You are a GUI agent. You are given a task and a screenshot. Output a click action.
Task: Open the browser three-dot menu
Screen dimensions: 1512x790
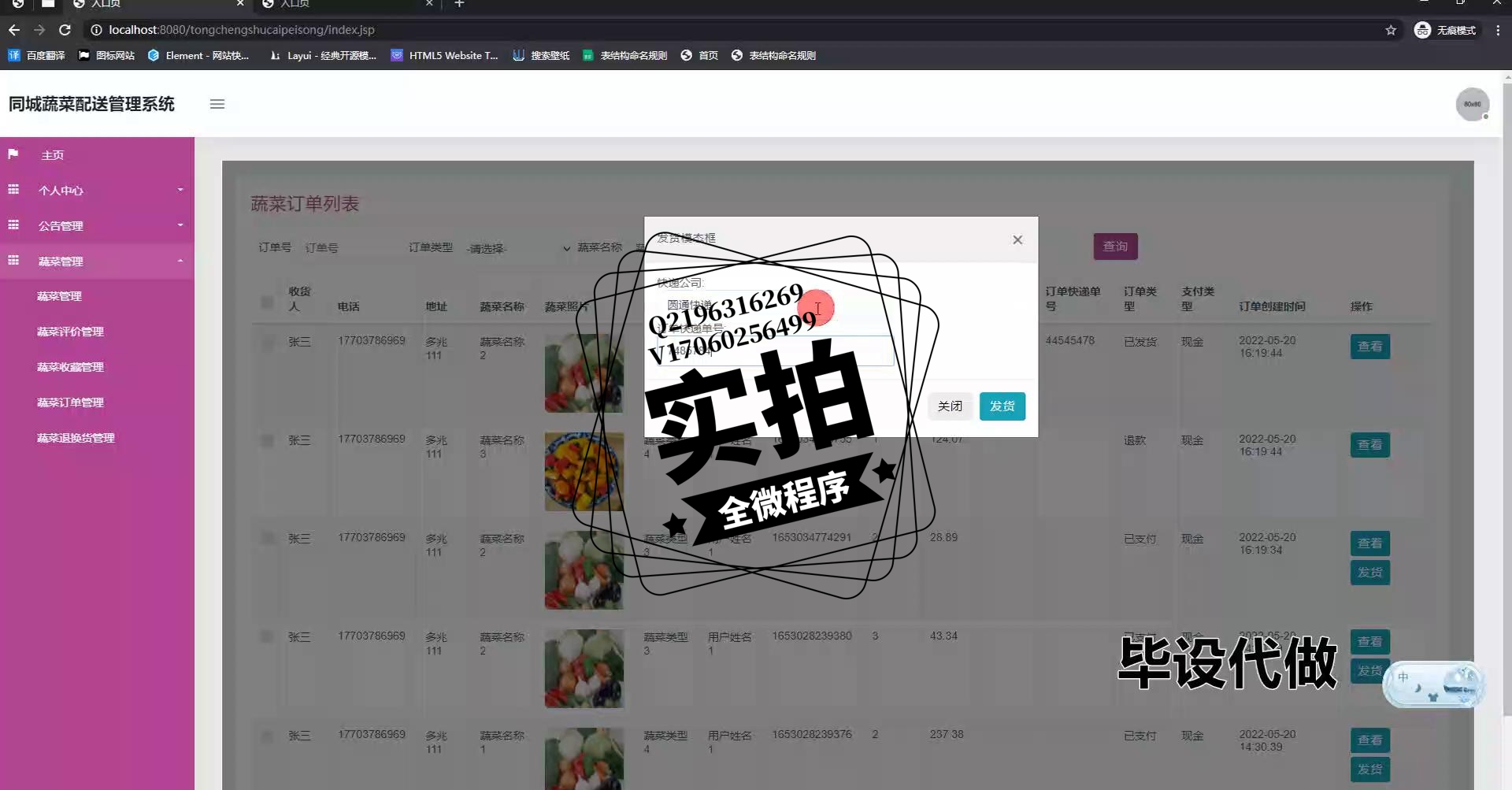1498,30
